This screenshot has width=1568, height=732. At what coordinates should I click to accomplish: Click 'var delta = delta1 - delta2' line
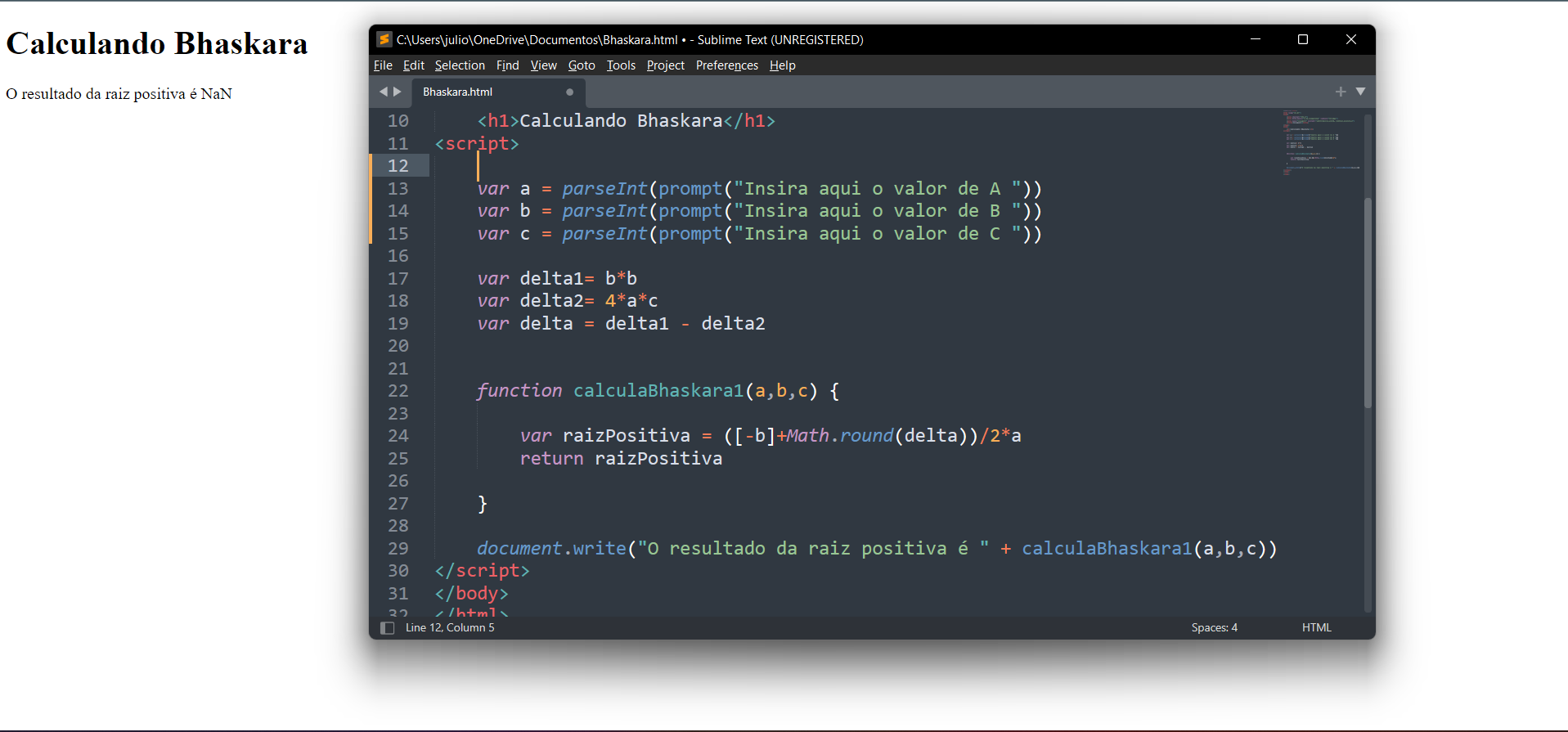click(x=622, y=324)
